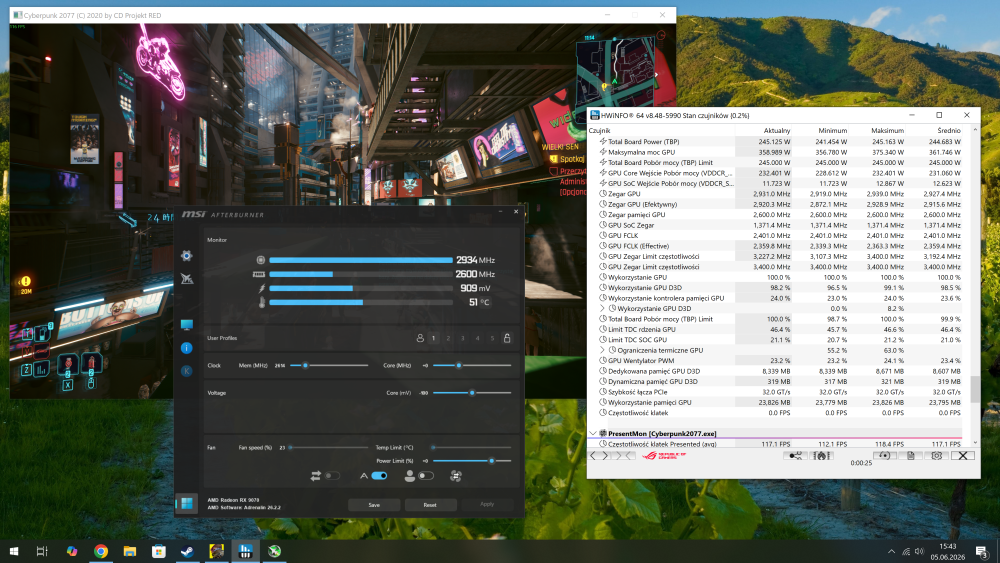Image resolution: width=1000 pixels, height=563 pixels.
Task: Click the HWiNFO save report document icon
Action: click(x=911, y=455)
